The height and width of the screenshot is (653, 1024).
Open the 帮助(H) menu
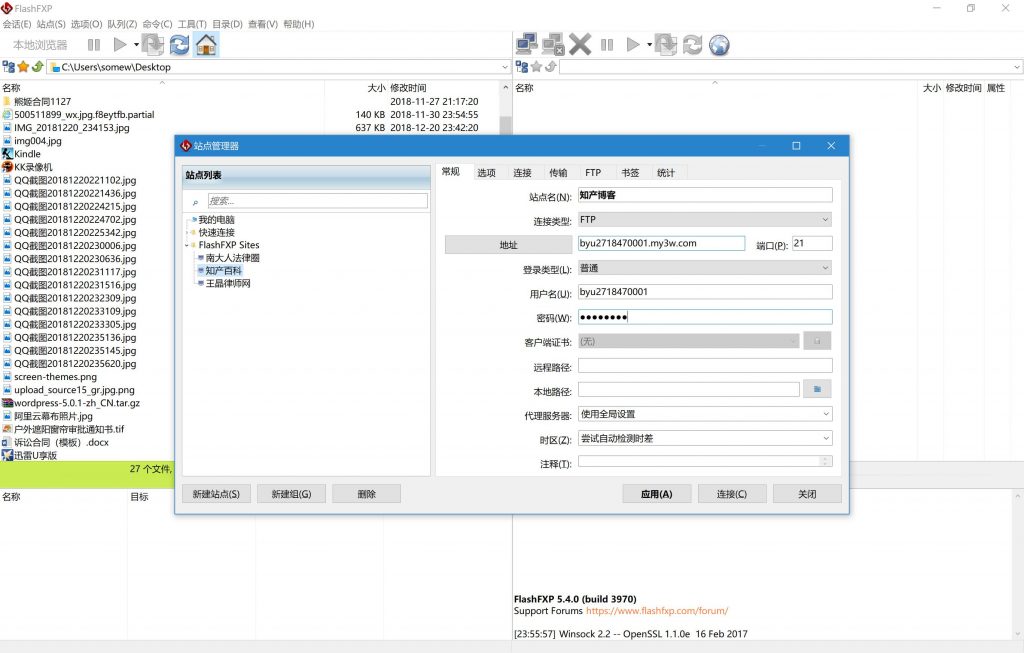pyautogui.click(x=298, y=24)
